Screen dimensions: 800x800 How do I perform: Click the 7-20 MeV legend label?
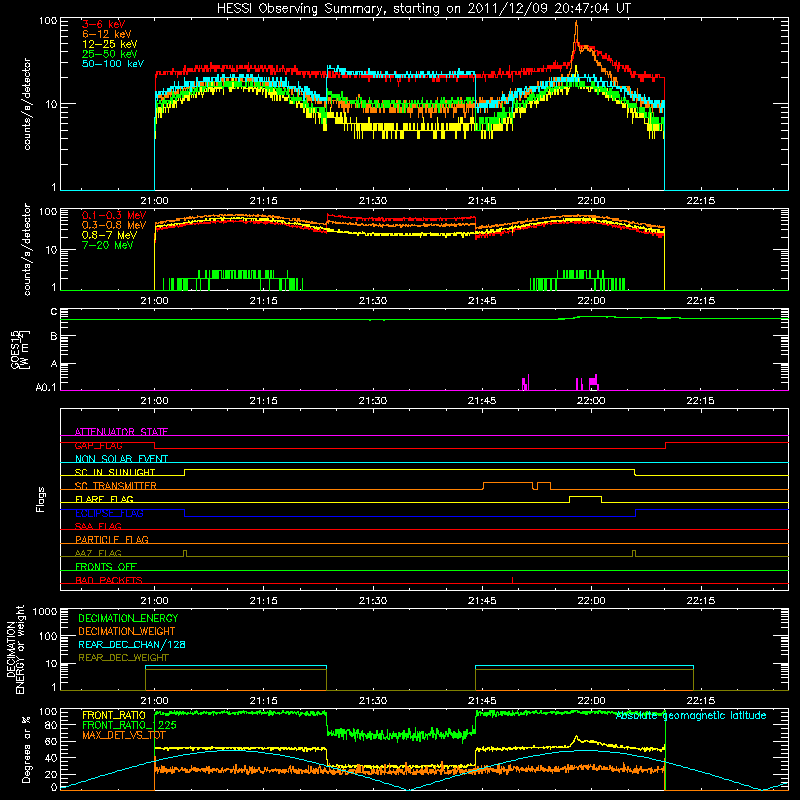click(107, 245)
